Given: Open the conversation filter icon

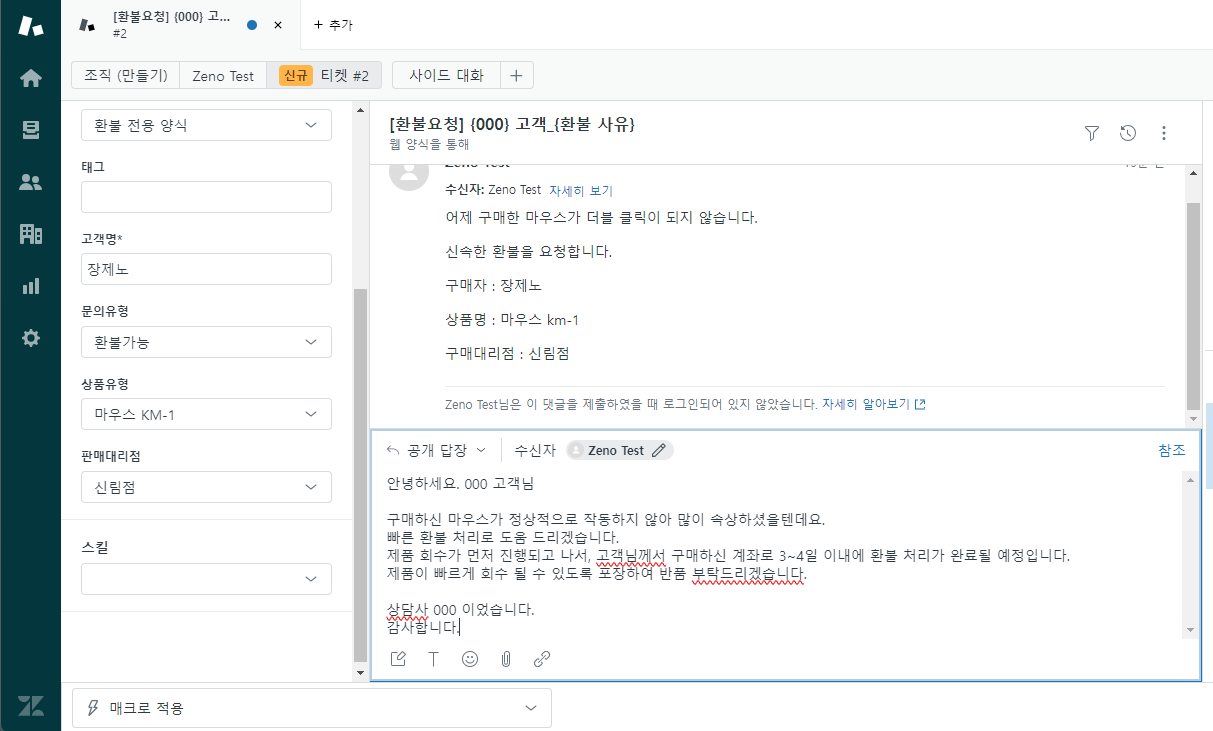Looking at the screenshot, I should pos(1091,133).
